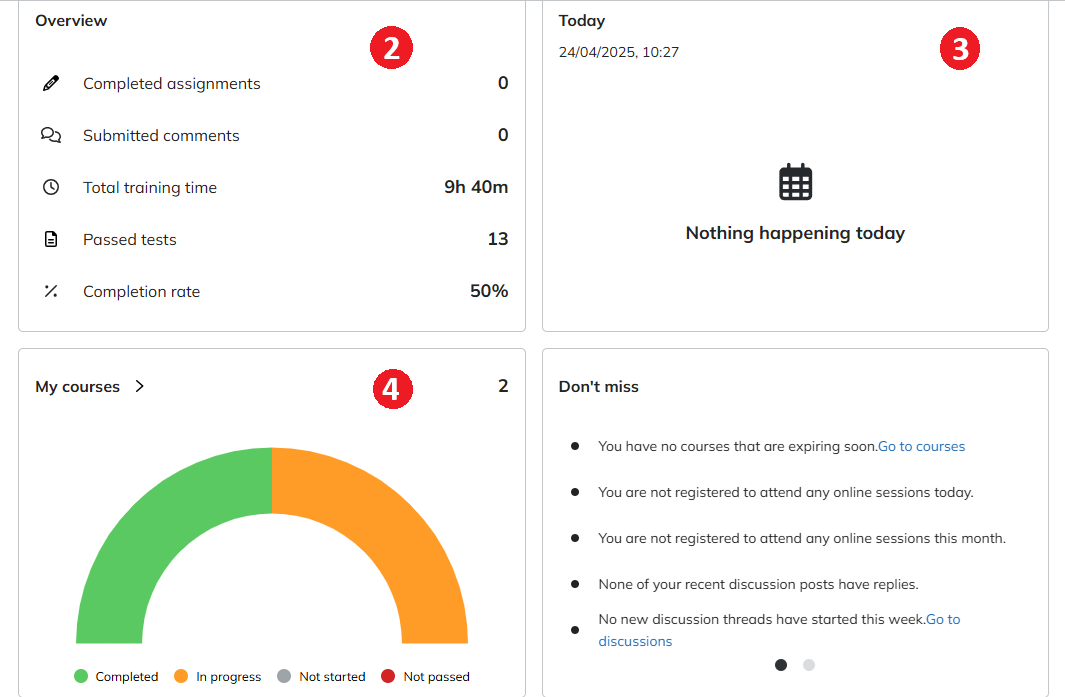This screenshot has height=697, width=1065.
Task: Select the first carousel dot in Don't miss
Action: pos(781,665)
